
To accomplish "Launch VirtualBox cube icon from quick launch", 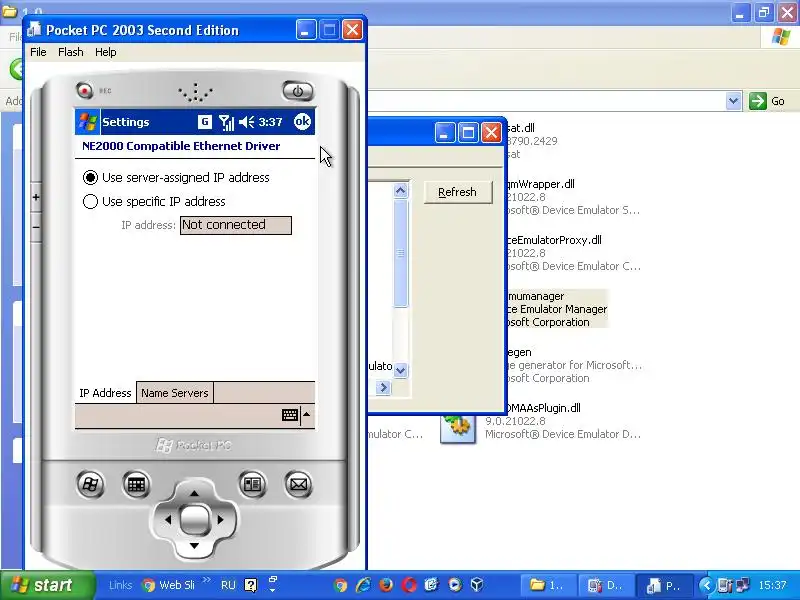I will pos(477,585).
